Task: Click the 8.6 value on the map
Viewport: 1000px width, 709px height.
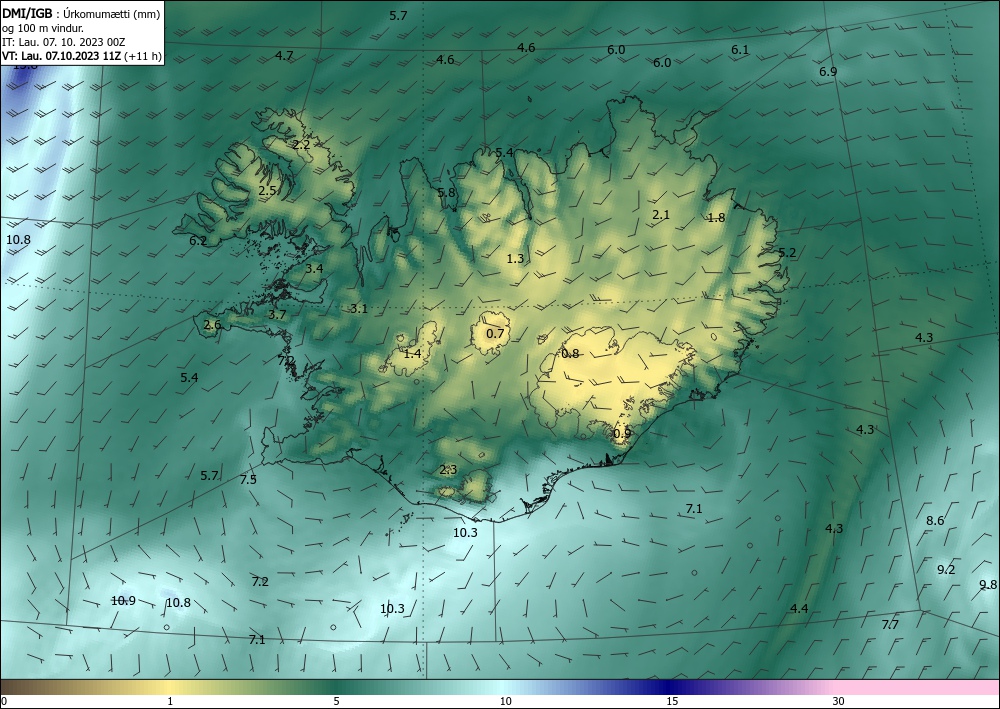Action: [935, 520]
